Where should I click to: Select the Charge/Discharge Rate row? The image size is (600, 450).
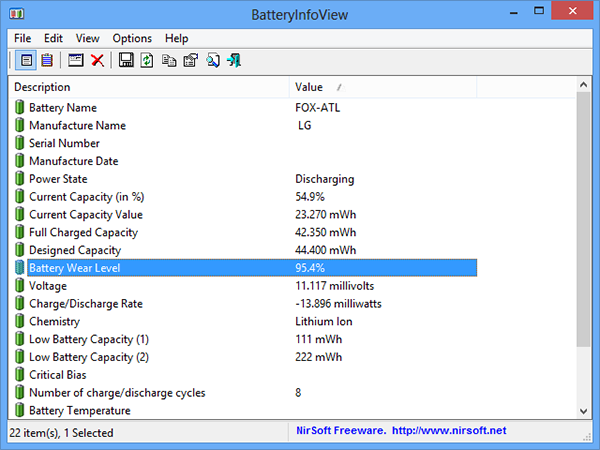click(243, 303)
